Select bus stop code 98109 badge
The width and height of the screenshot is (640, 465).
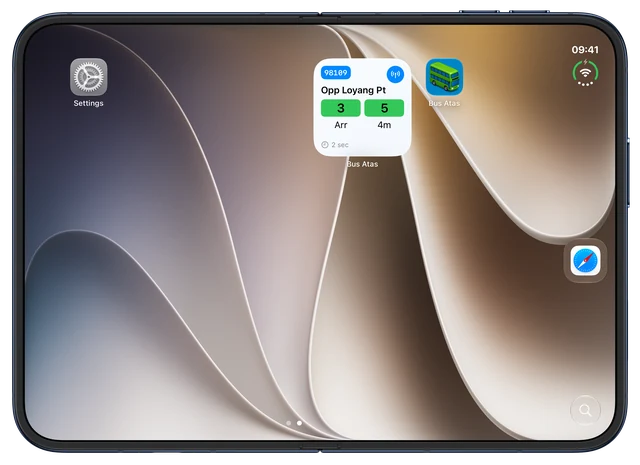click(336, 73)
